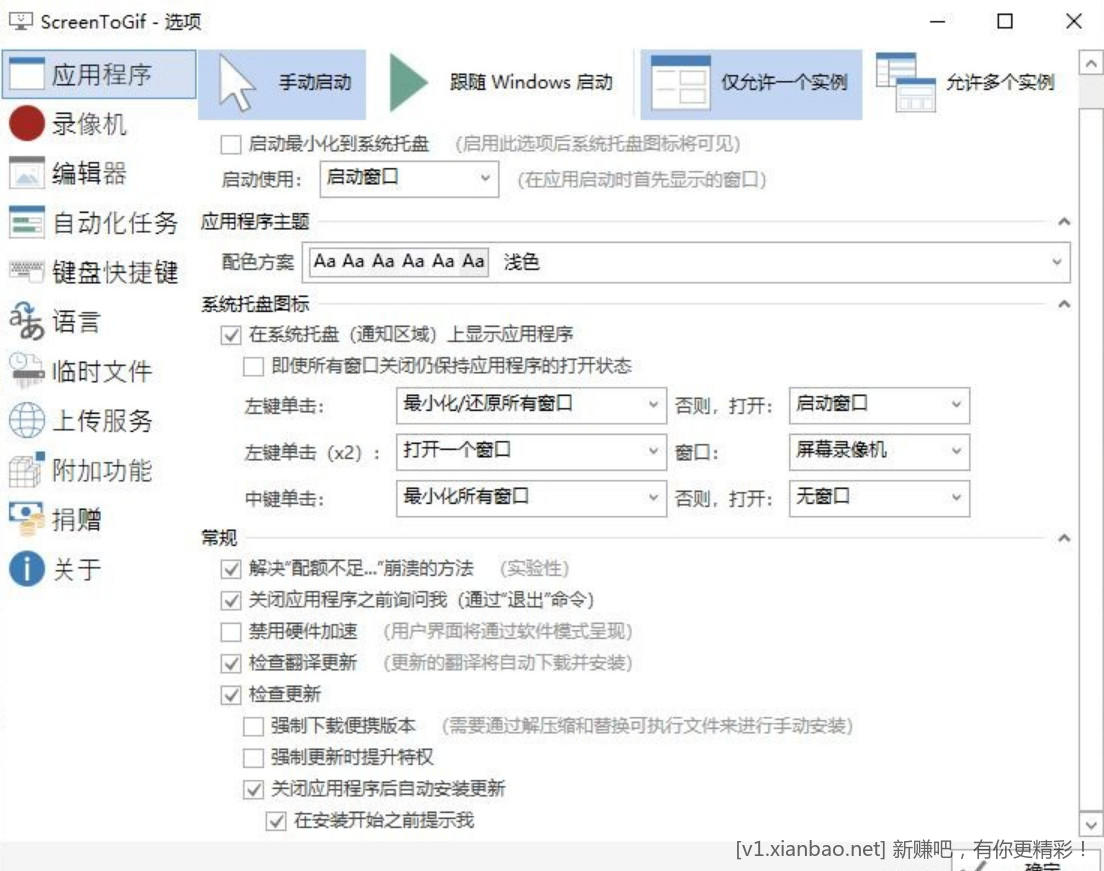The height and width of the screenshot is (871, 1104).
Task: Select 仅允许一个实例 option
Action: 751,84
